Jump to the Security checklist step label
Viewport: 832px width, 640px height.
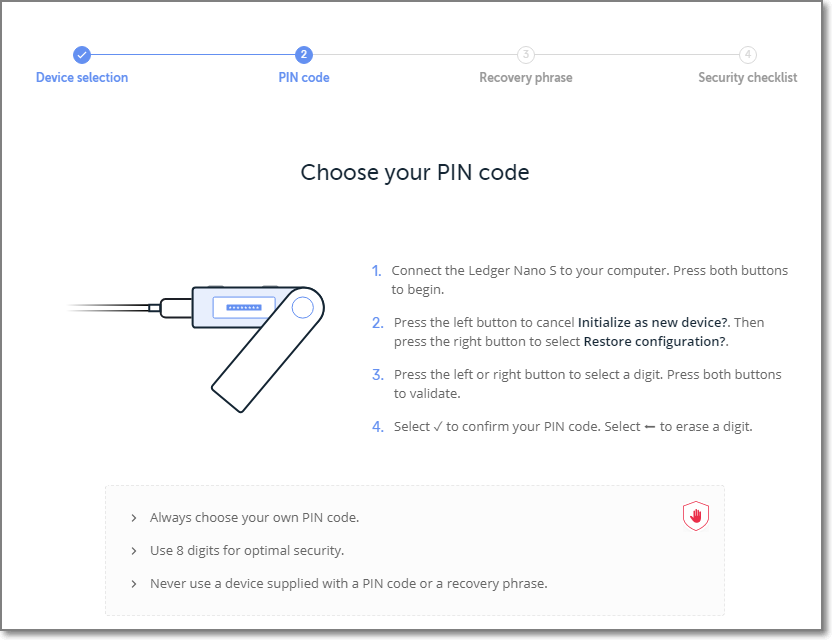tap(748, 77)
